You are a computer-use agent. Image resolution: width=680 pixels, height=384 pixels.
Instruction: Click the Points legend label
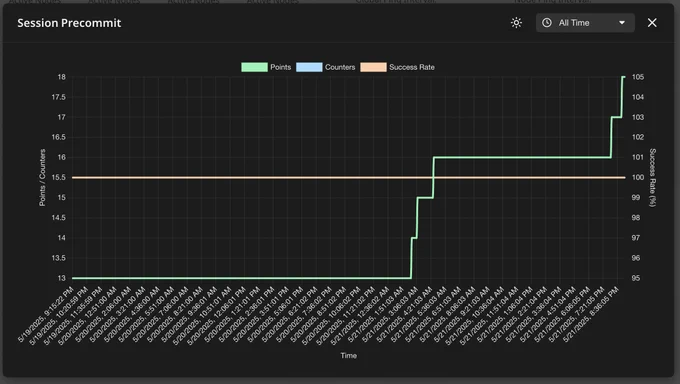(x=281, y=67)
